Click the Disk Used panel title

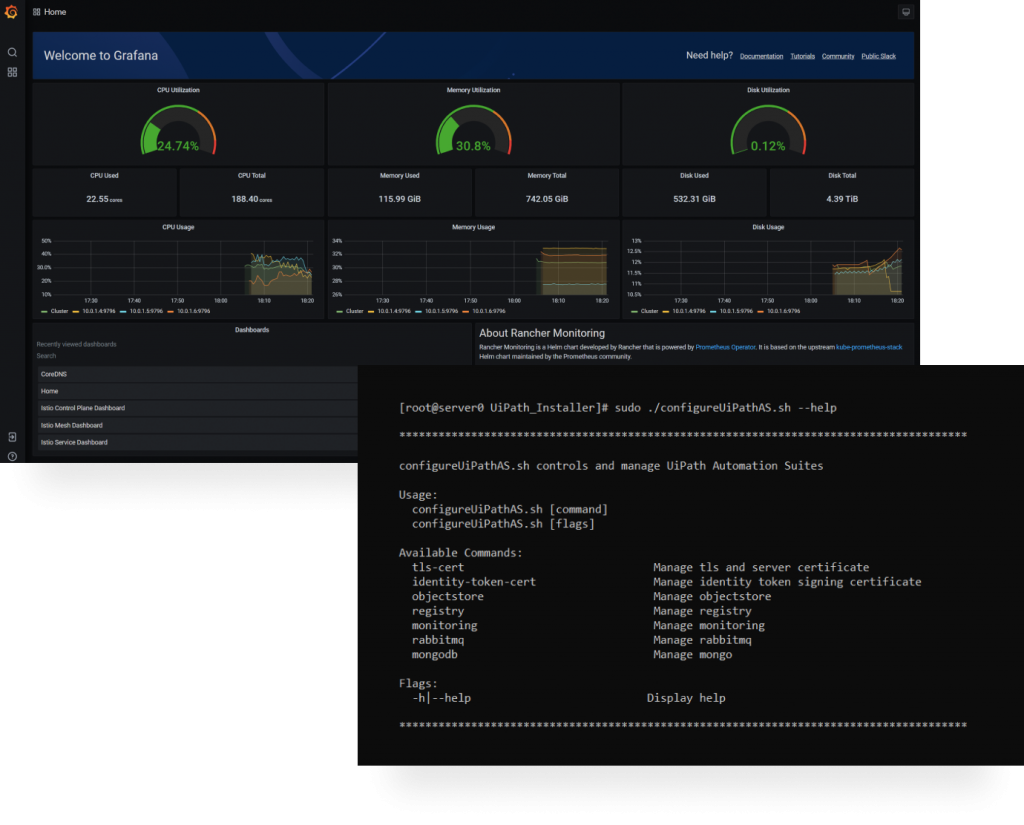pyautogui.click(x=694, y=176)
